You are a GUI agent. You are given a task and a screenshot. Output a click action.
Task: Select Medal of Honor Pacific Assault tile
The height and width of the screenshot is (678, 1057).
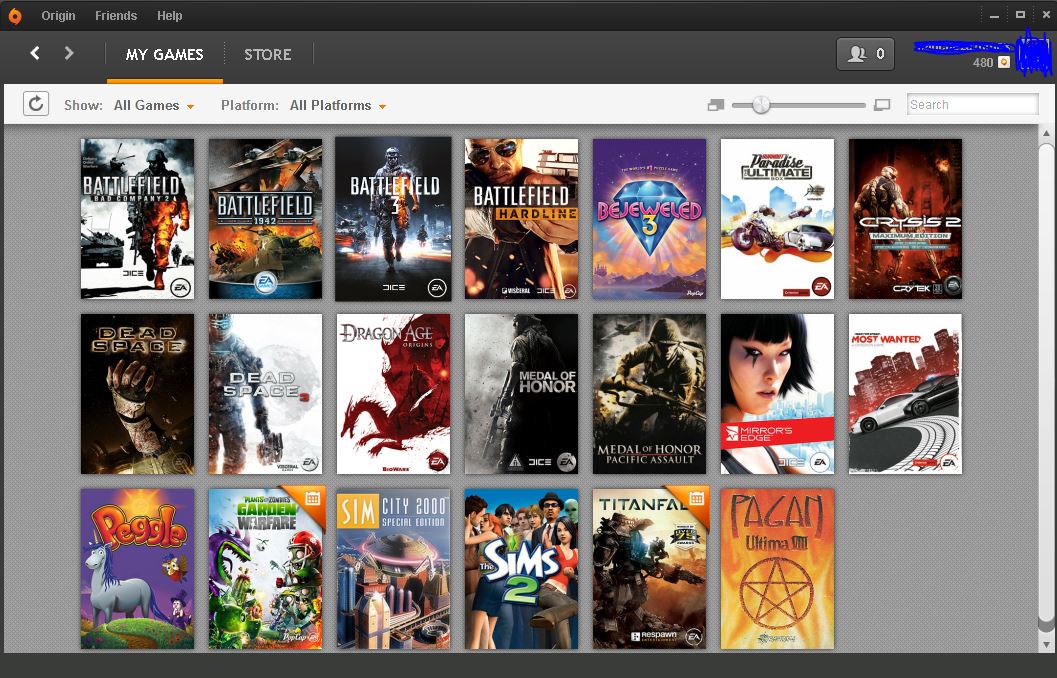click(x=649, y=394)
